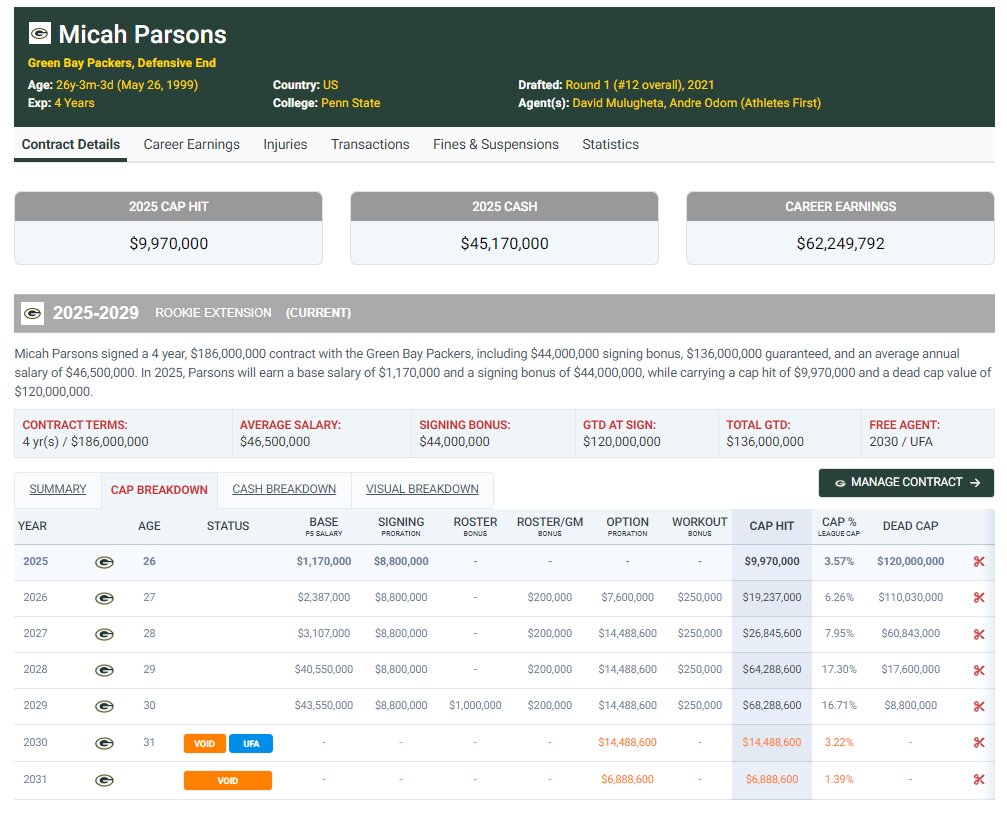Click the 2027 cap hit $26,845,600

tap(772, 633)
